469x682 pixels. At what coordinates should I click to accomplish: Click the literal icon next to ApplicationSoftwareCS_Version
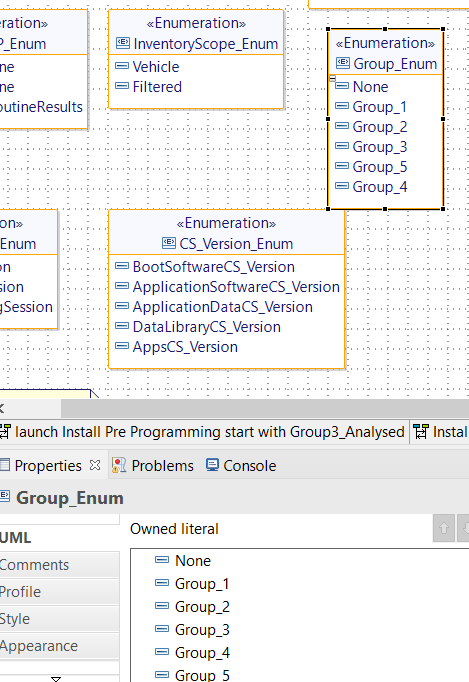[x=122, y=286]
